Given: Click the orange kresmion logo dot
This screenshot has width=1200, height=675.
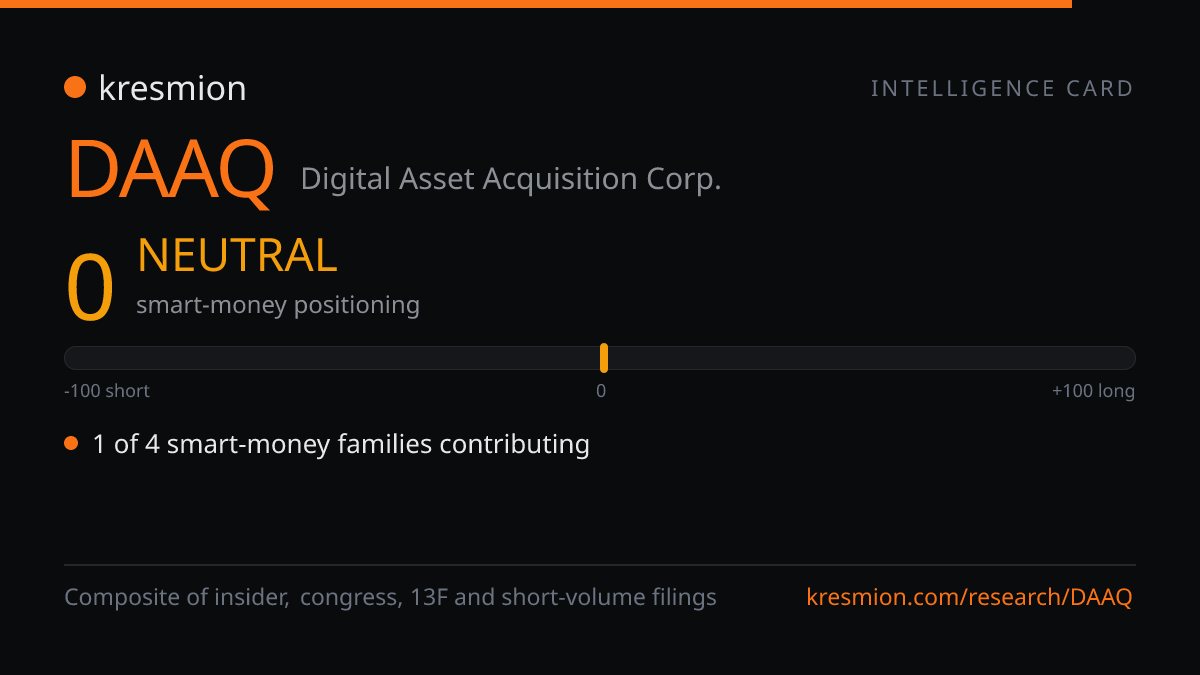Looking at the screenshot, I should 75,87.
